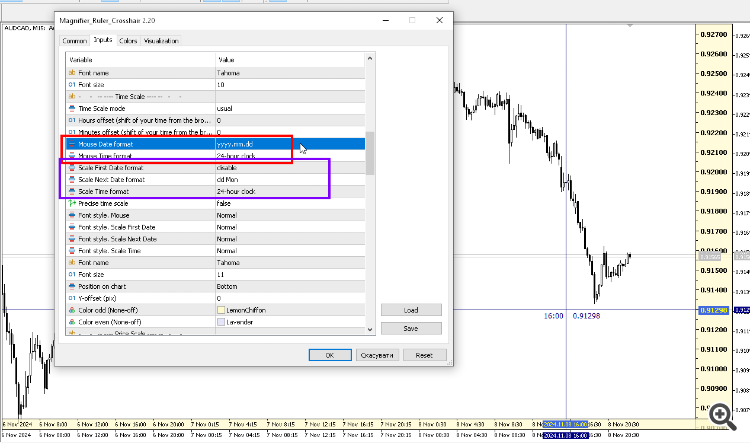Select the 'Precise time scale' label

tap(103, 203)
